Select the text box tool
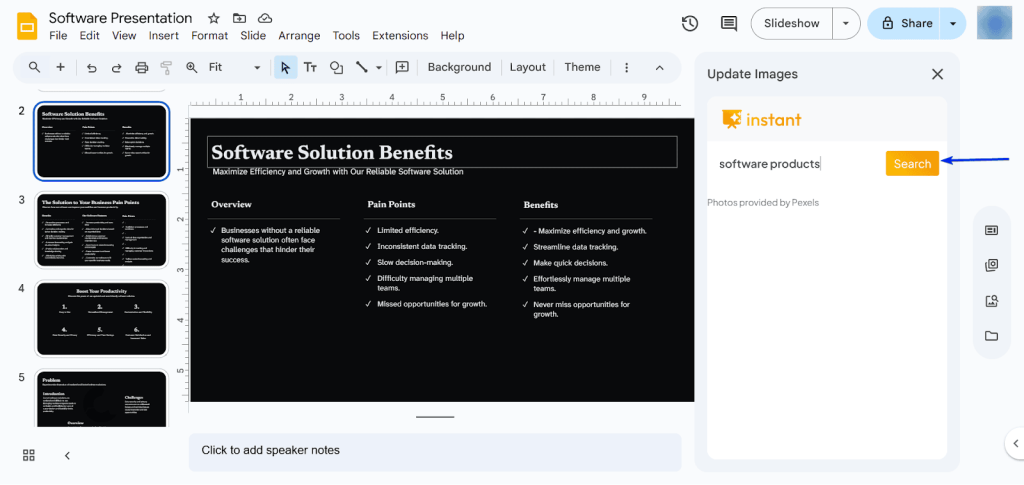Screen dimensions: 1024x485 tap(310, 68)
